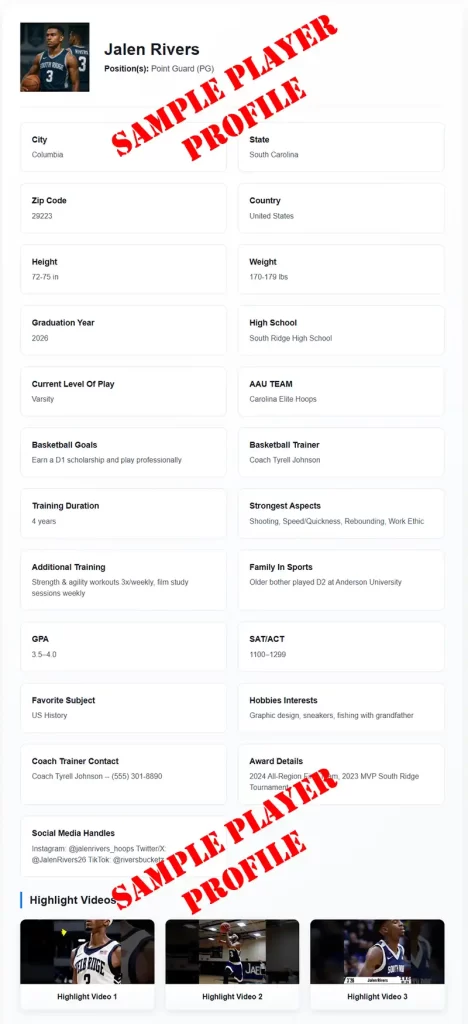
Task: Open Highlight Video 3 thumbnail
Action: (x=377, y=952)
